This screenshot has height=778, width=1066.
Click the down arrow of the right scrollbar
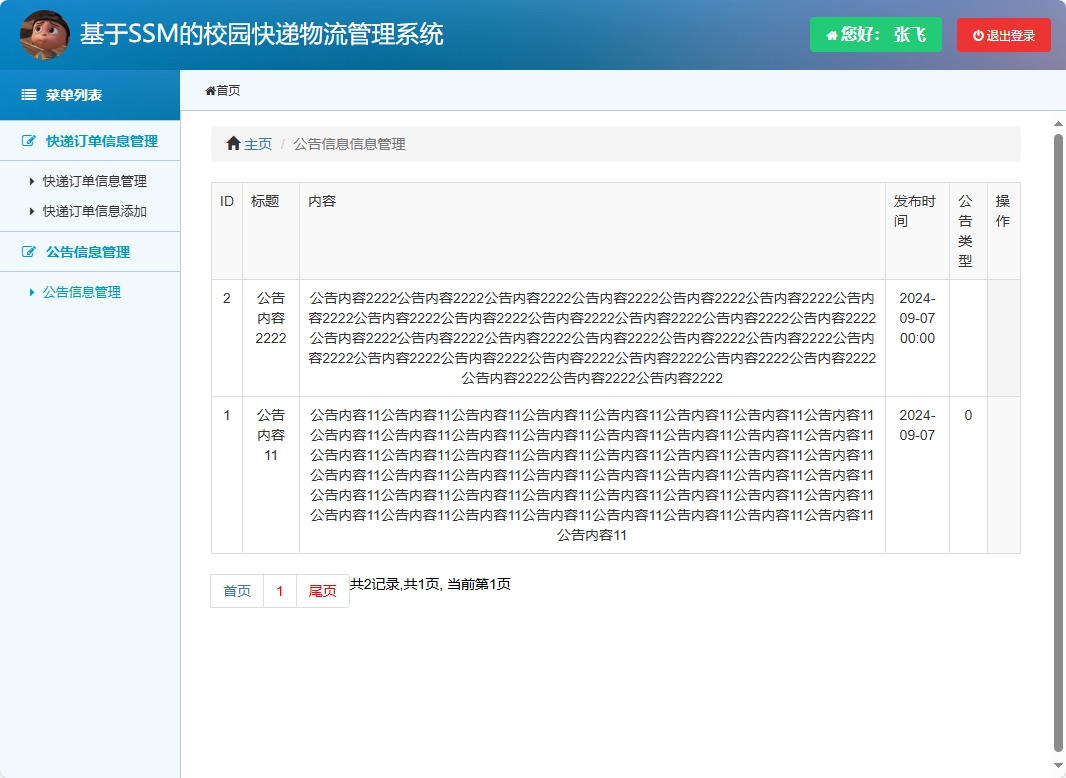(1057, 766)
